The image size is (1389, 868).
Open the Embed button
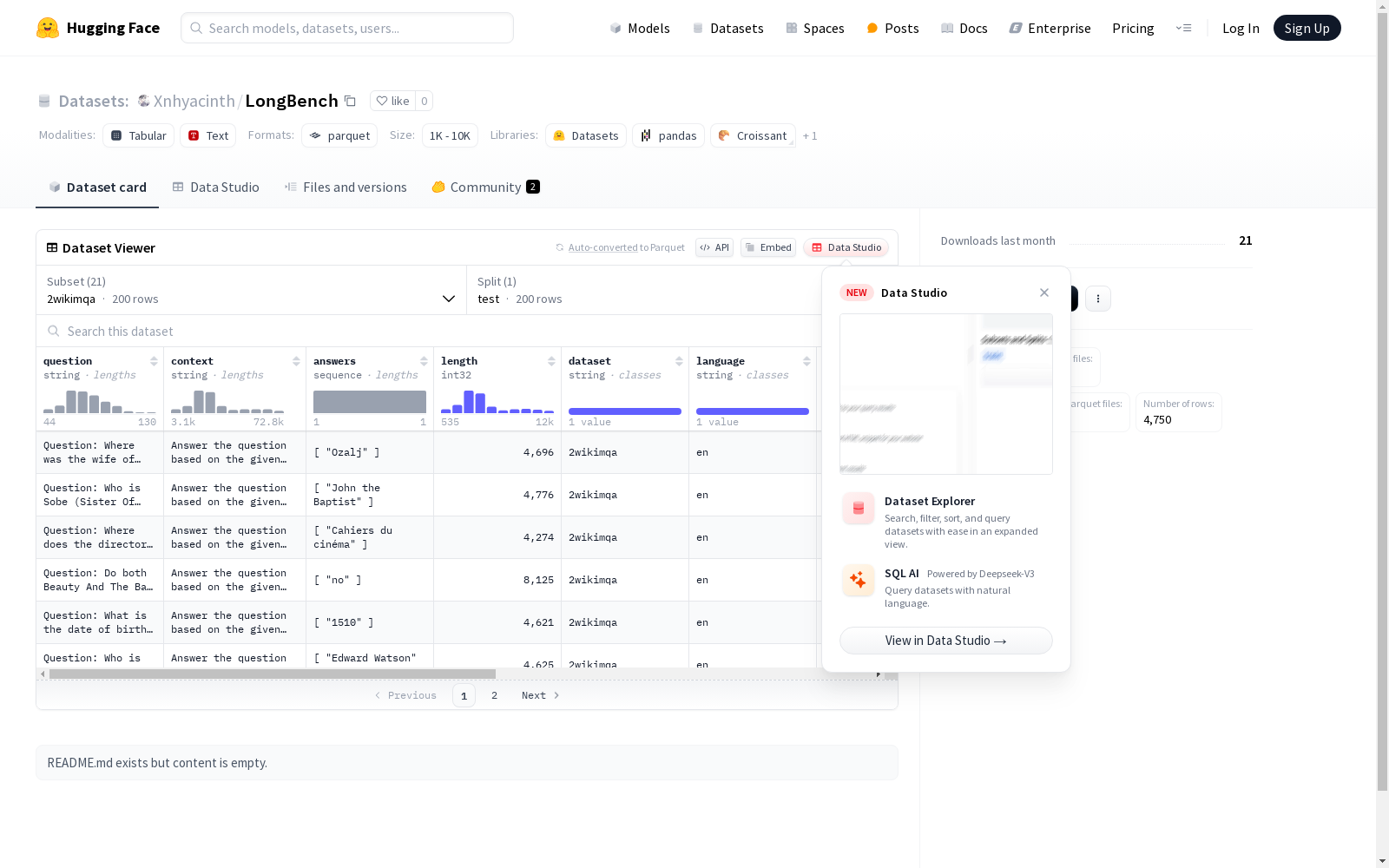[768, 247]
